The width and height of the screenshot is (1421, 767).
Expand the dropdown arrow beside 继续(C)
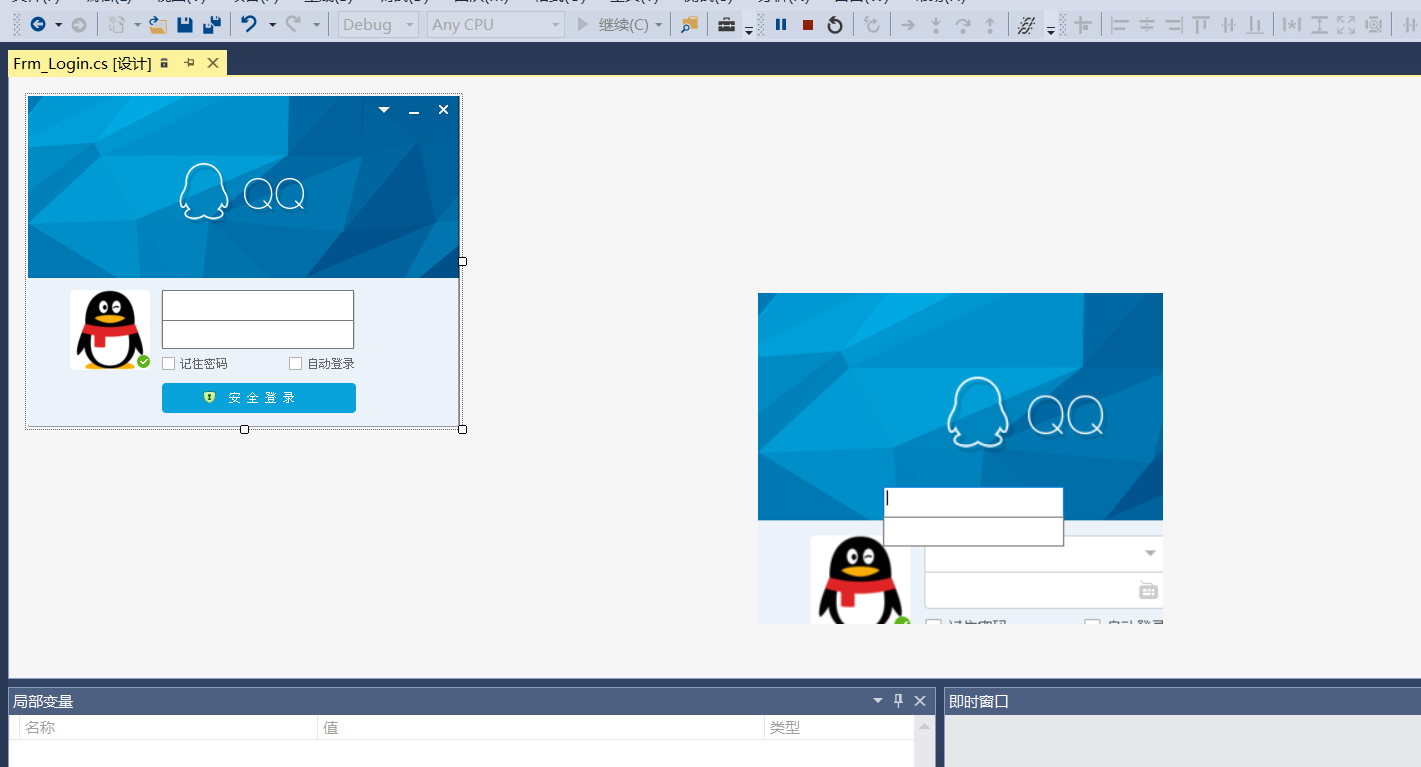tap(657, 25)
